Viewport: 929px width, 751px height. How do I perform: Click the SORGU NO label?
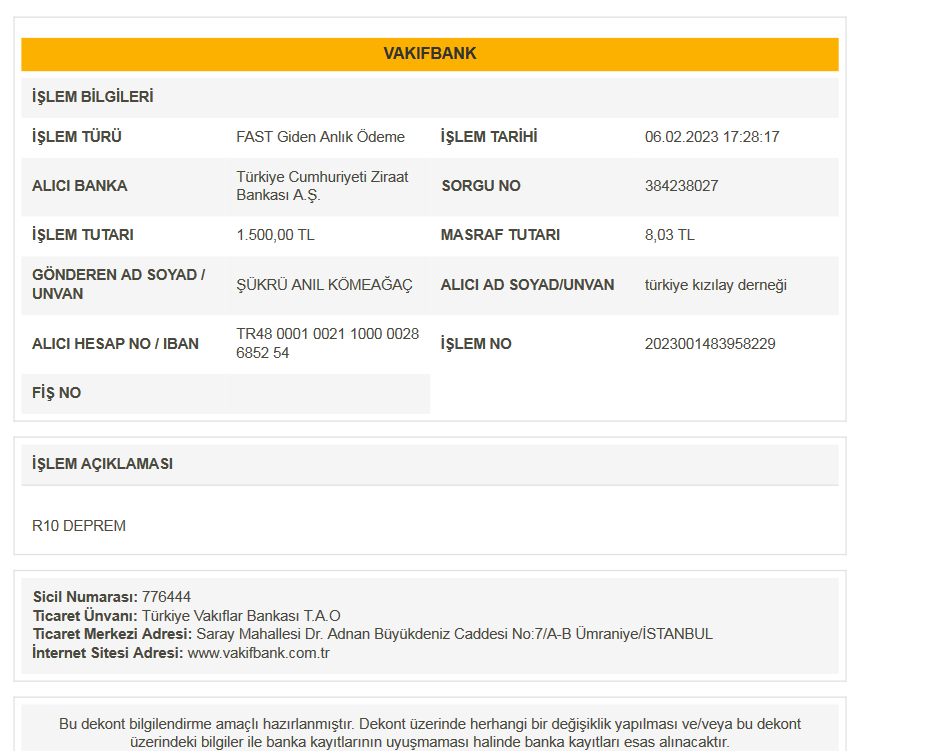pos(480,186)
